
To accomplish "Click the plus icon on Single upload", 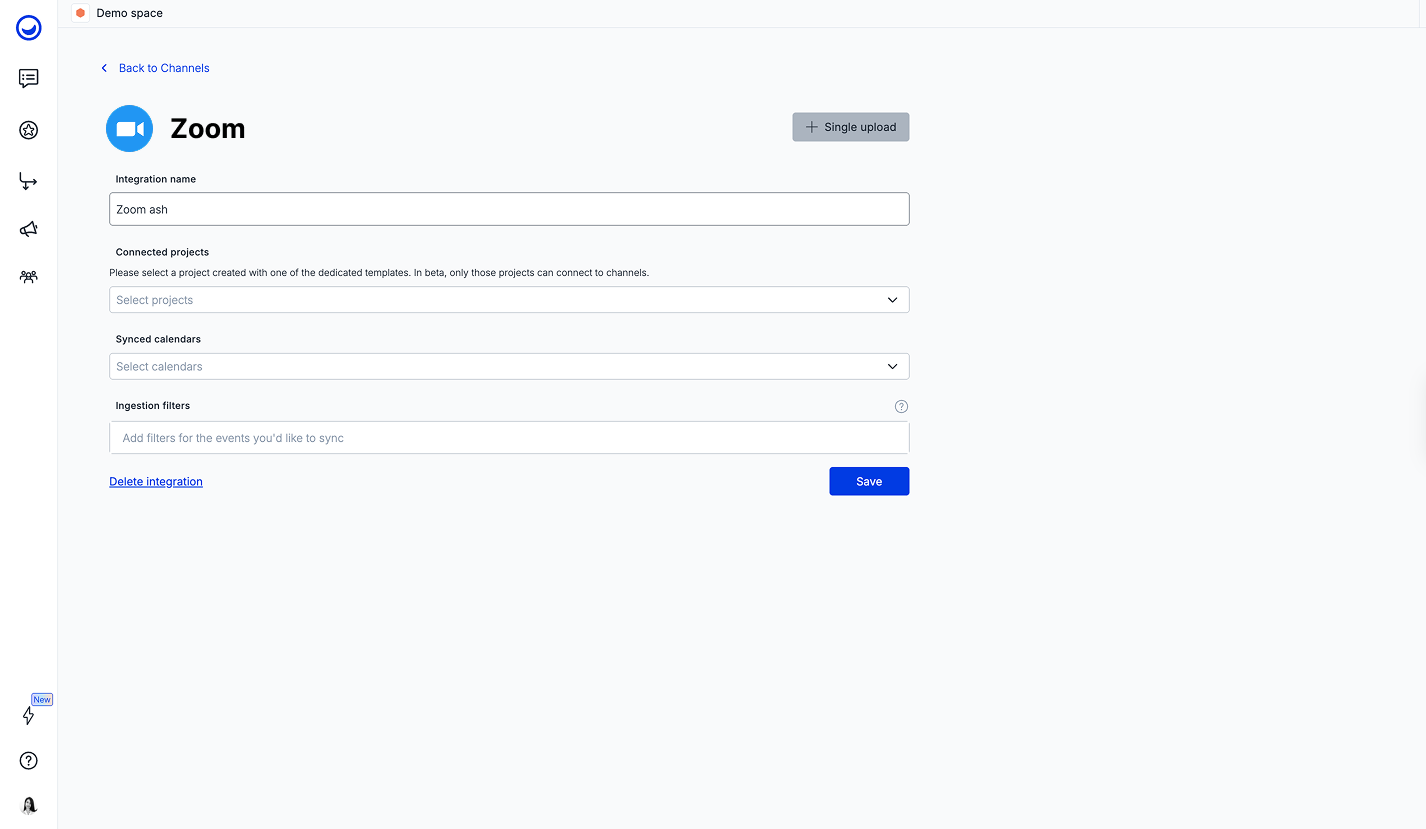I will tap(812, 127).
